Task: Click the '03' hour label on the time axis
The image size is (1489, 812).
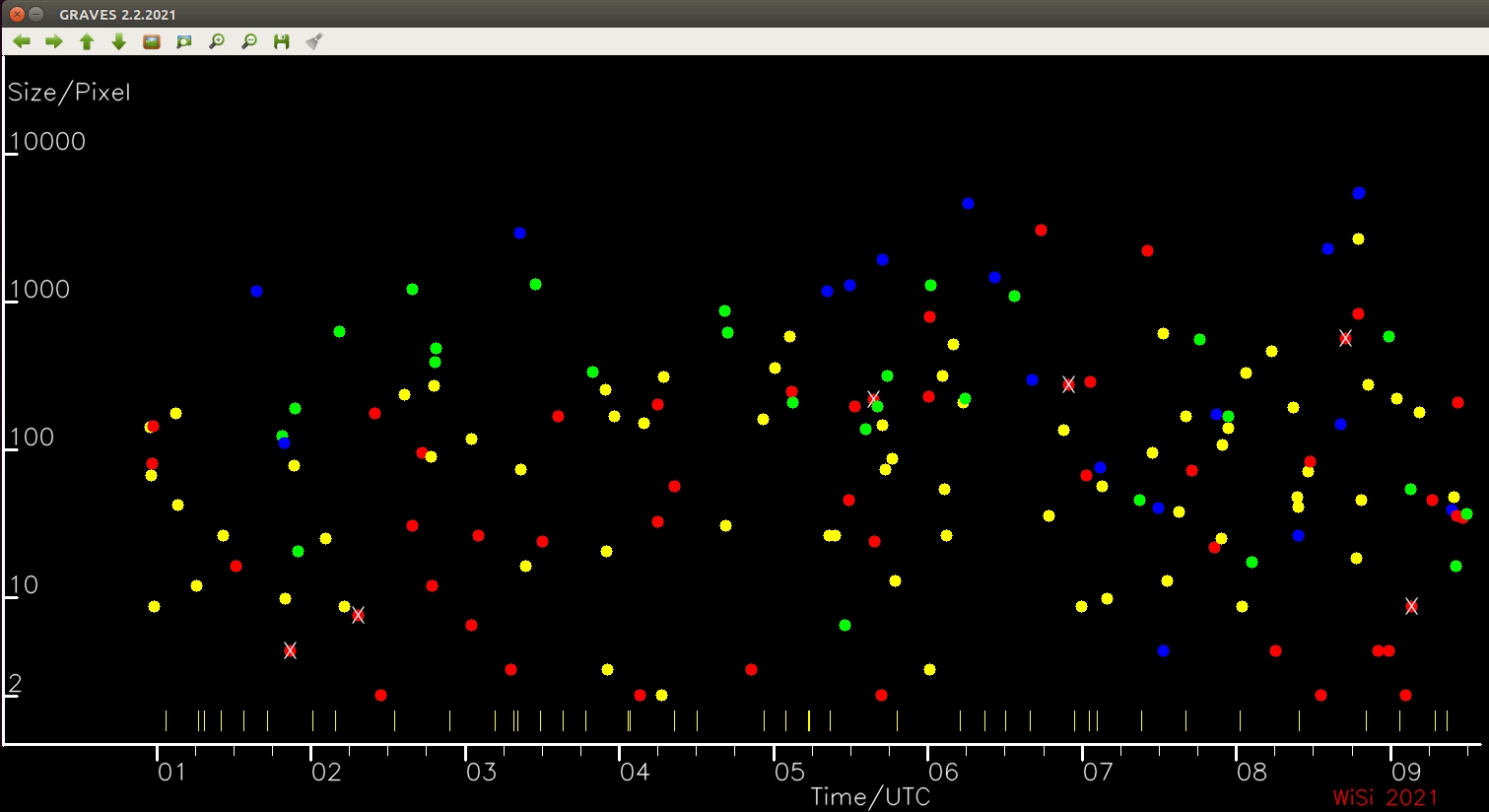Action: (481, 772)
